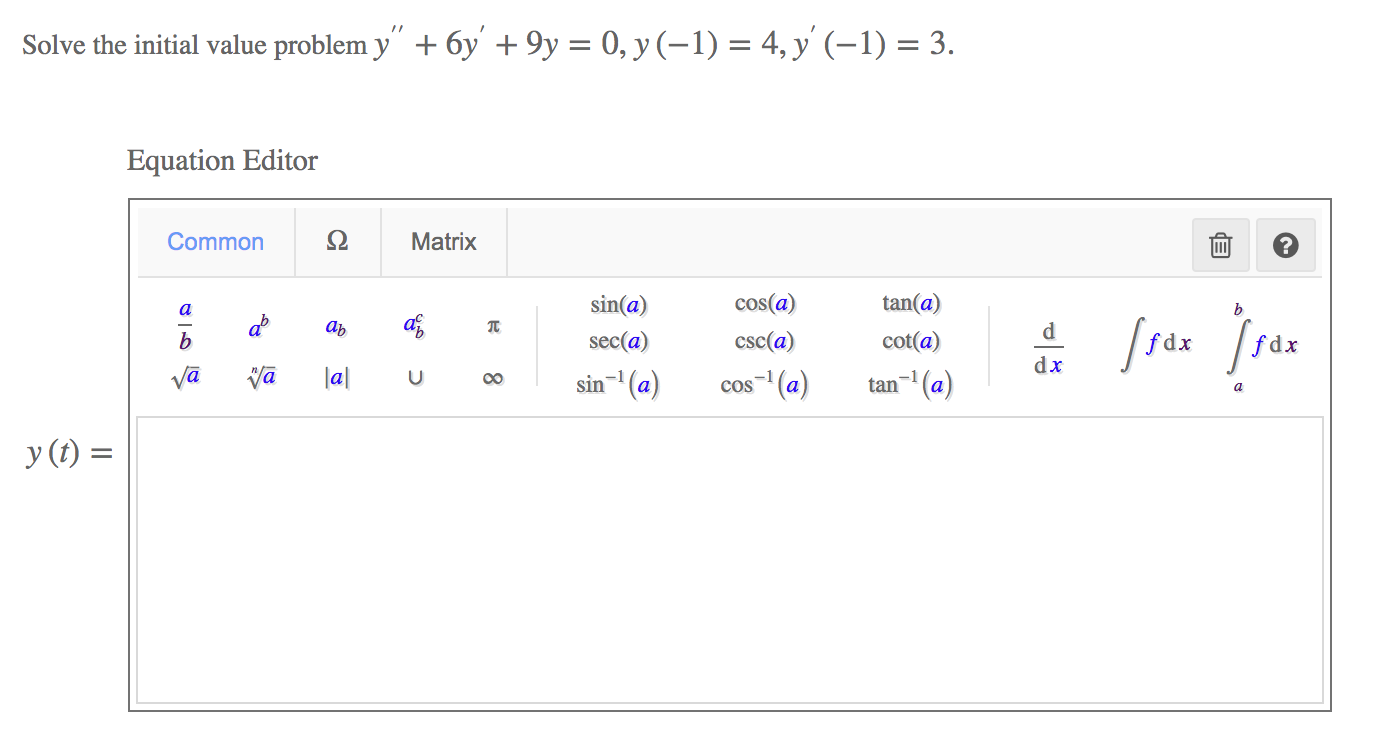The image size is (1376, 738).
Task: Click the square root icon
Action: 184,377
